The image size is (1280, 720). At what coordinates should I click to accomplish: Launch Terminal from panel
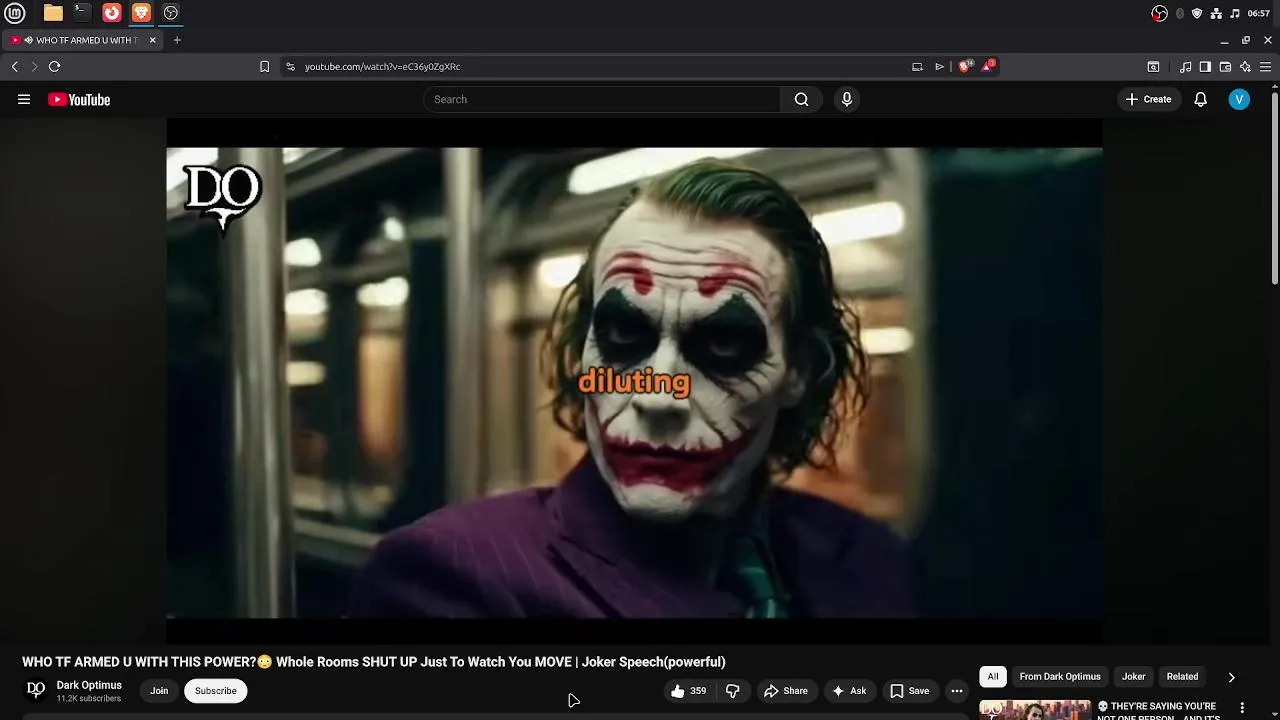point(82,13)
